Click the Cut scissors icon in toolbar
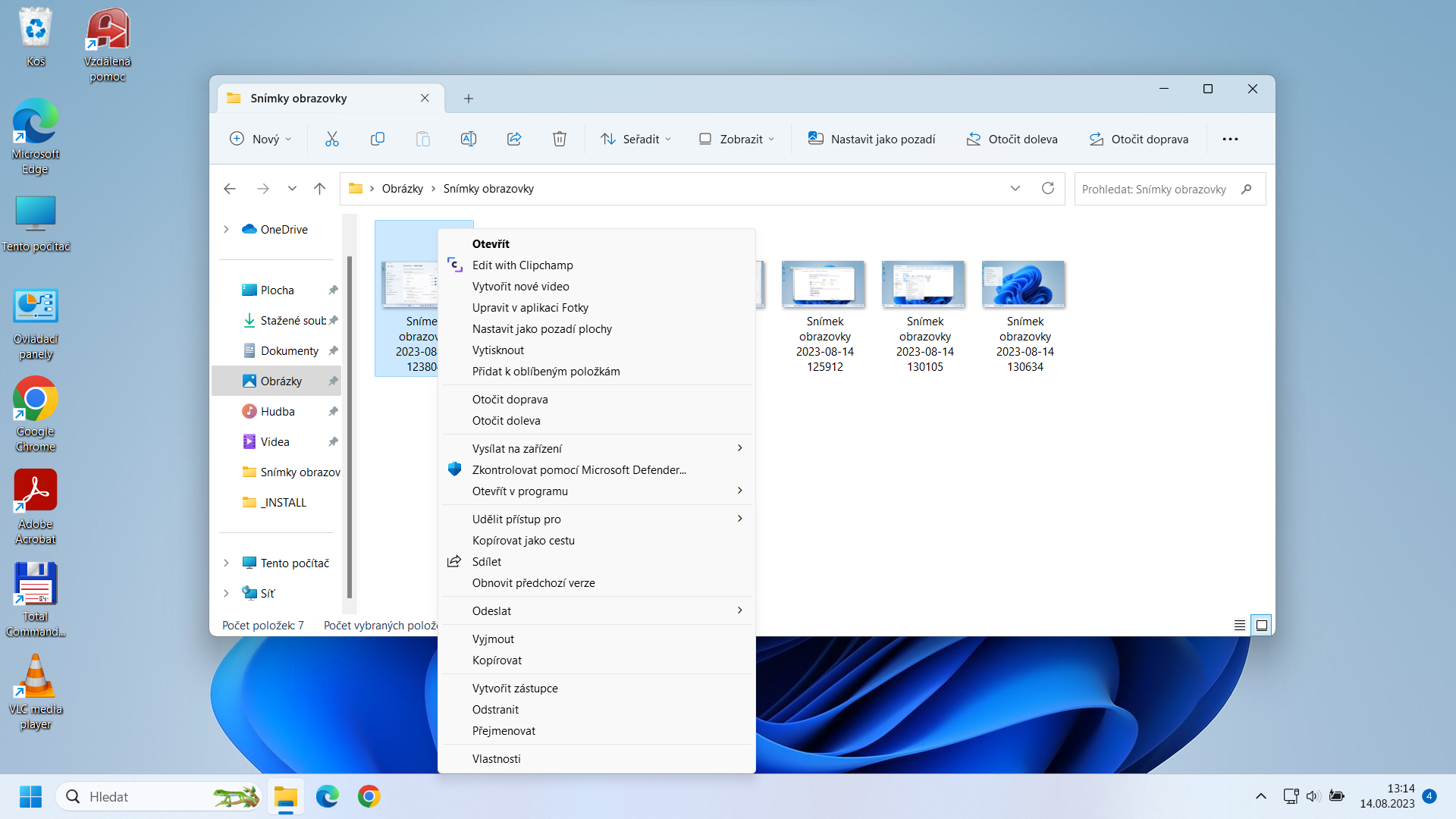Image resolution: width=1456 pixels, height=819 pixels. [331, 139]
